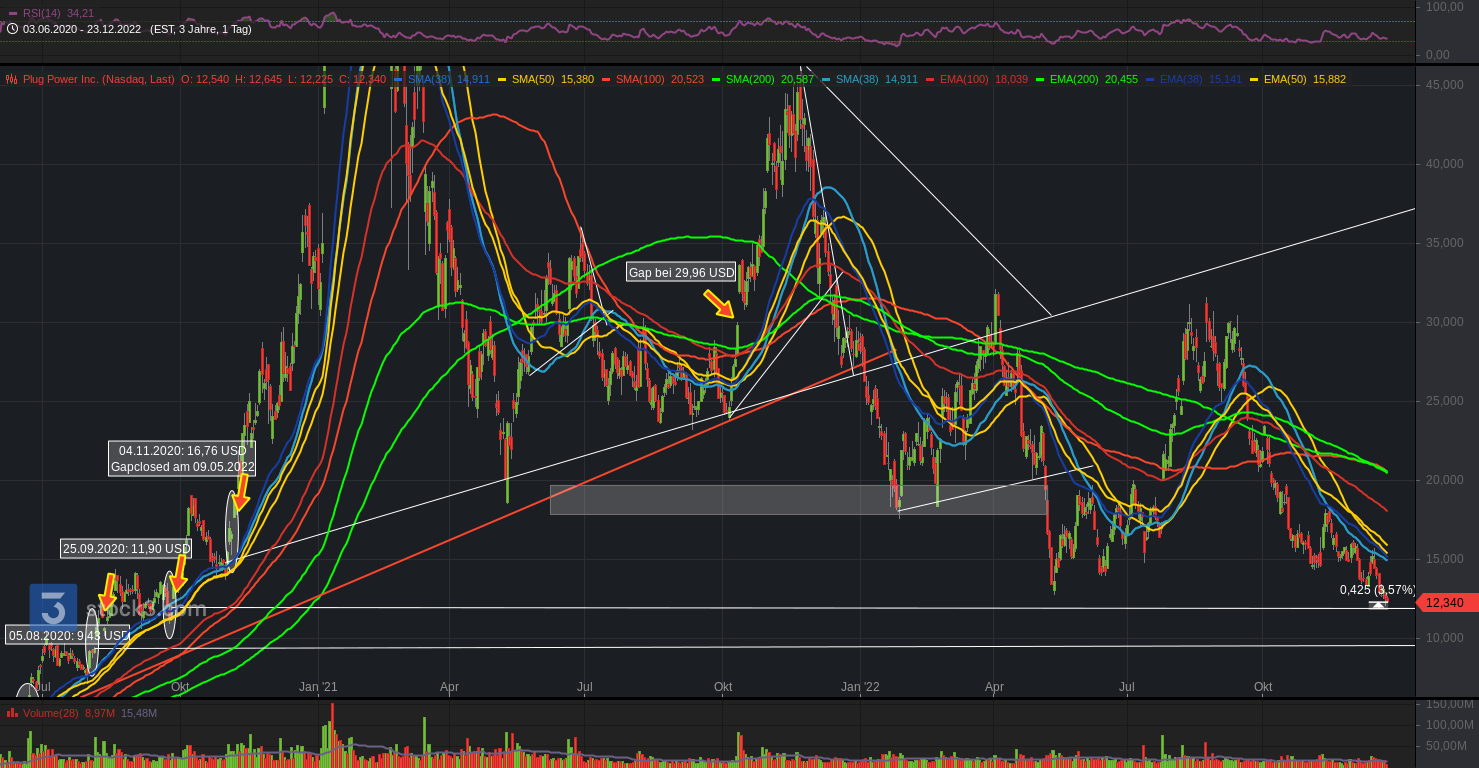Click the volume value 8,97M
Image resolution: width=1479 pixels, height=768 pixels.
pyautogui.click(x=100, y=713)
